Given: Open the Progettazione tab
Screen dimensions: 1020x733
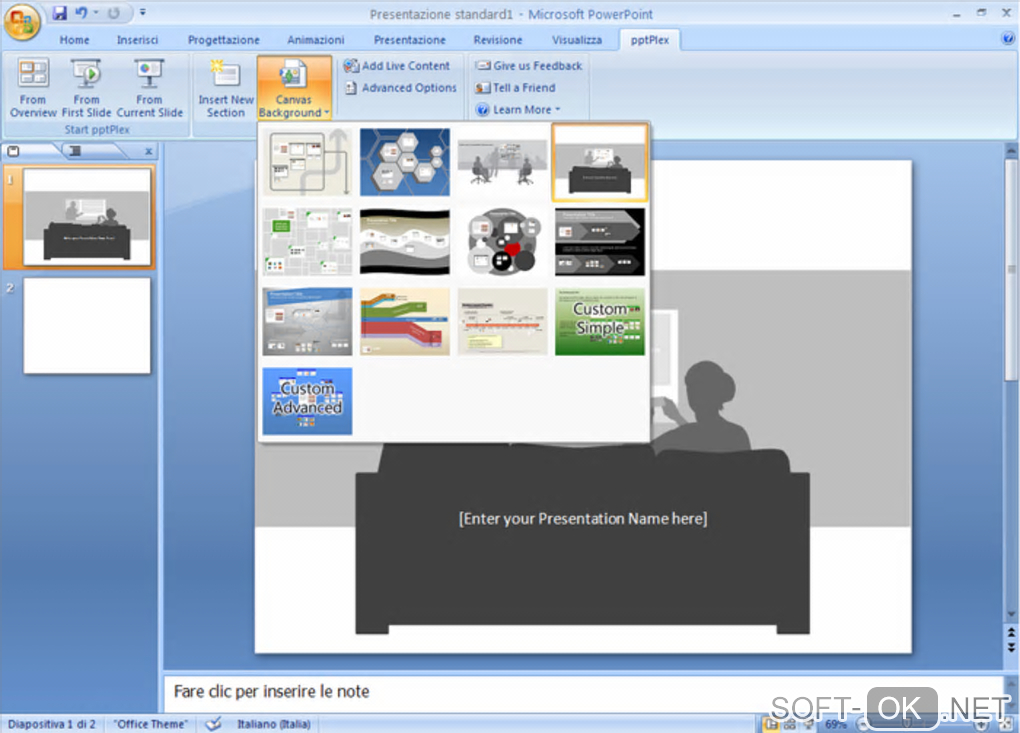Looking at the screenshot, I should (x=223, y=40).
